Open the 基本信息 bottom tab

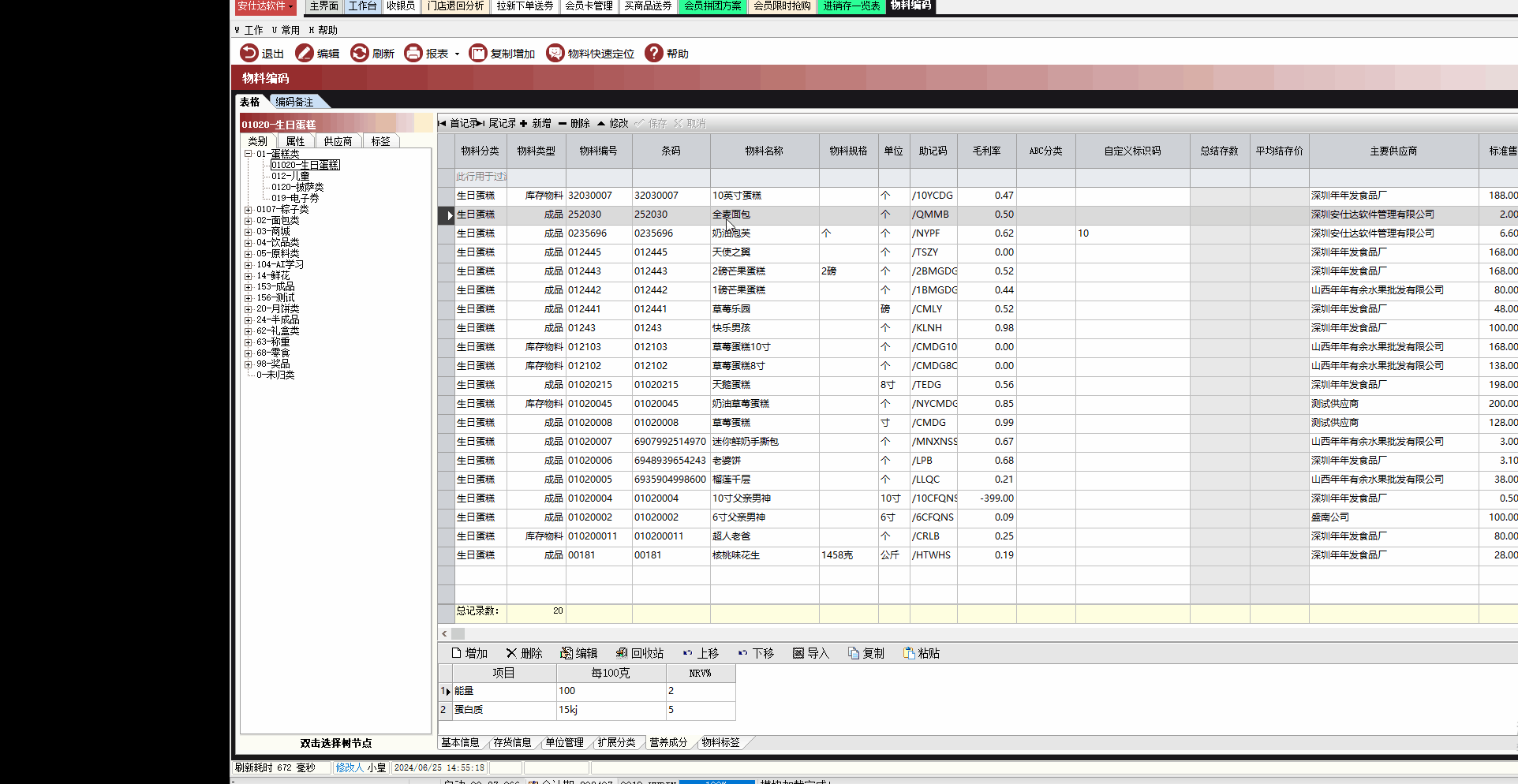coord(460,742)
